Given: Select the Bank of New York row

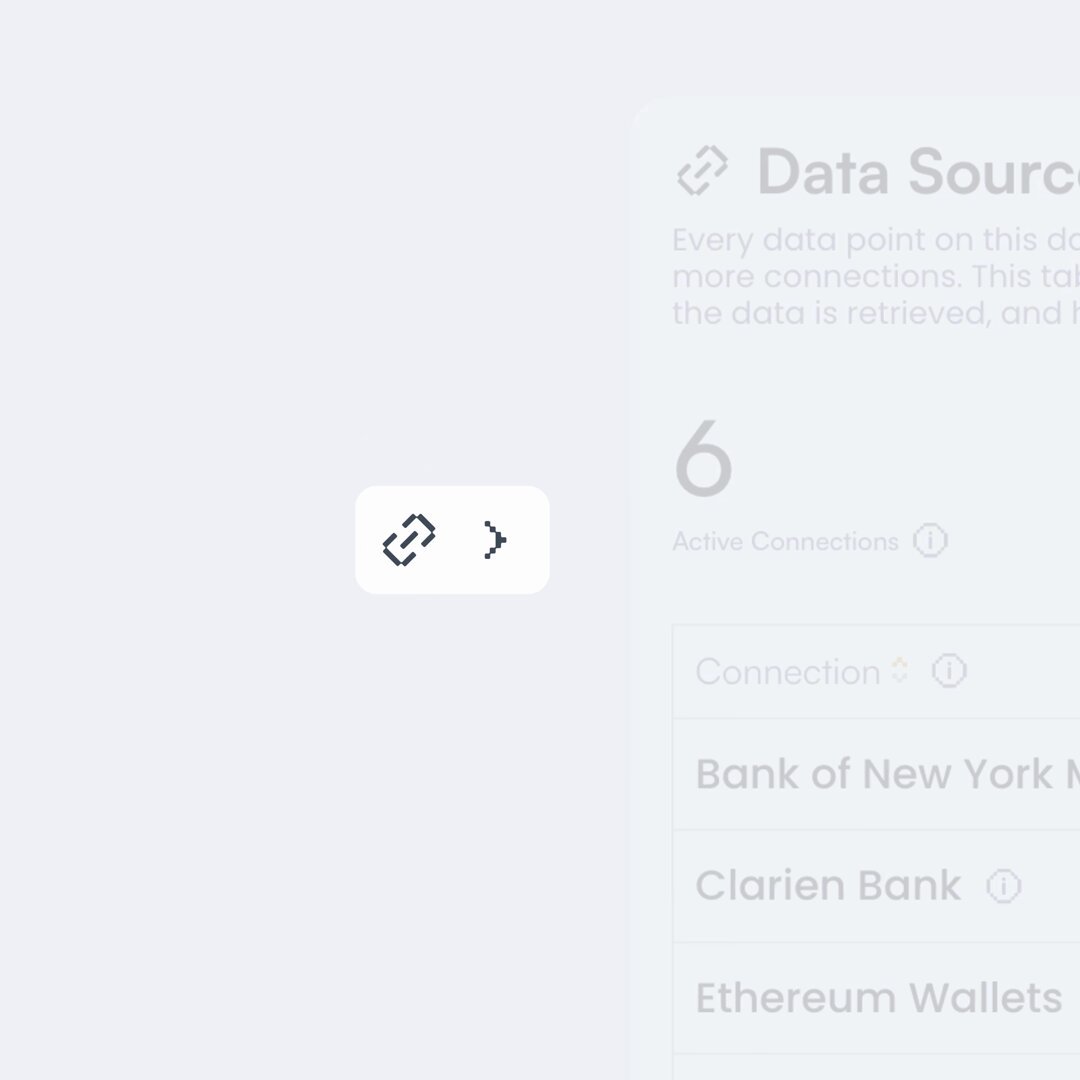Looking at the screenshot, I should click(876, 774).
